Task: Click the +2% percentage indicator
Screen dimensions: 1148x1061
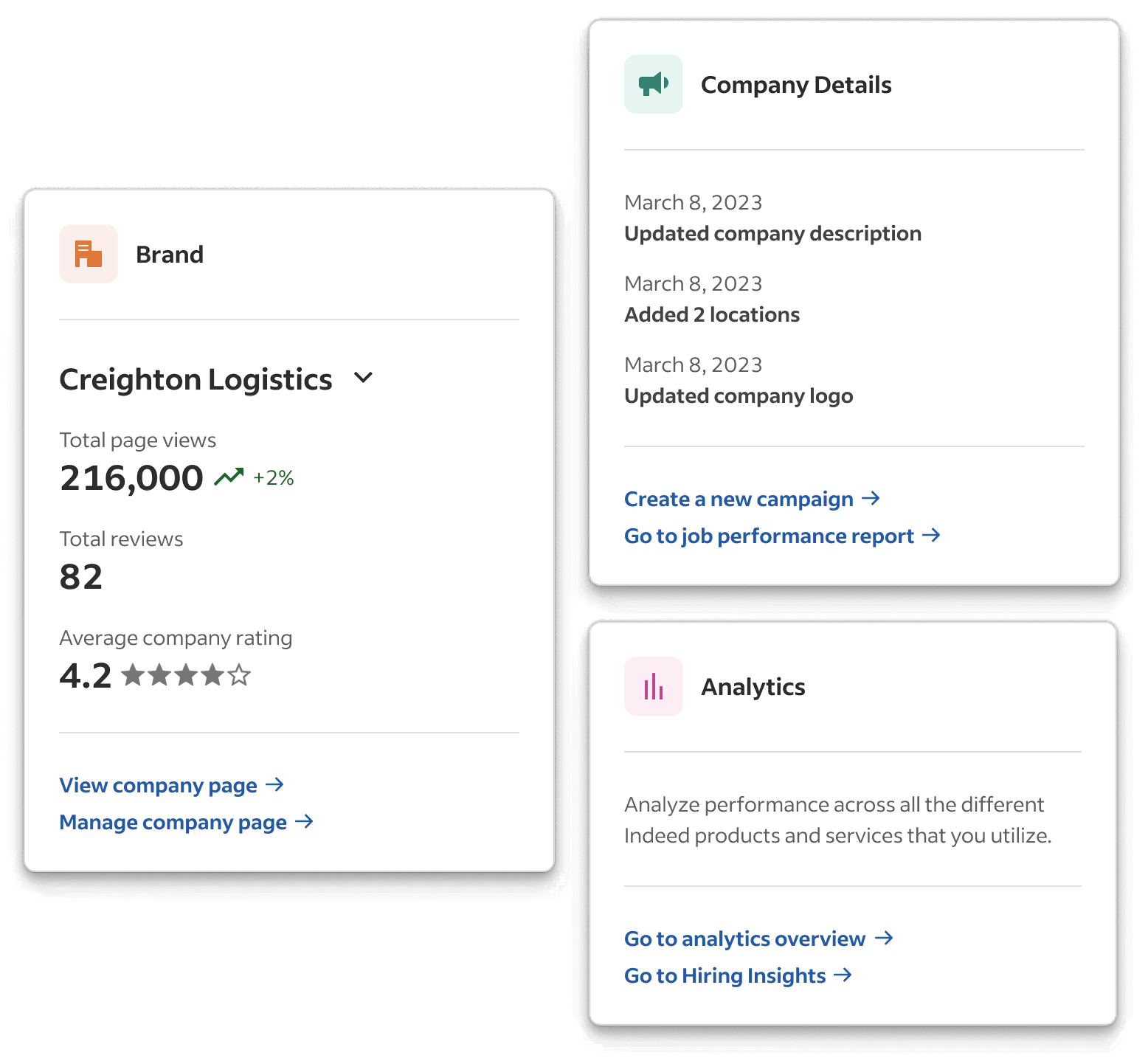Action: [x=272, y=478]
